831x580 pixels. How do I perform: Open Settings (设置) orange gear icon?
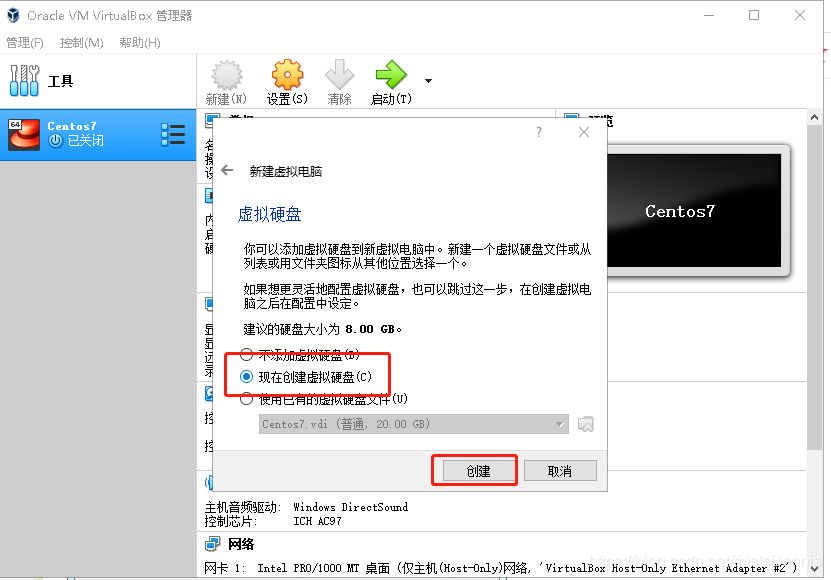point(287,75)
